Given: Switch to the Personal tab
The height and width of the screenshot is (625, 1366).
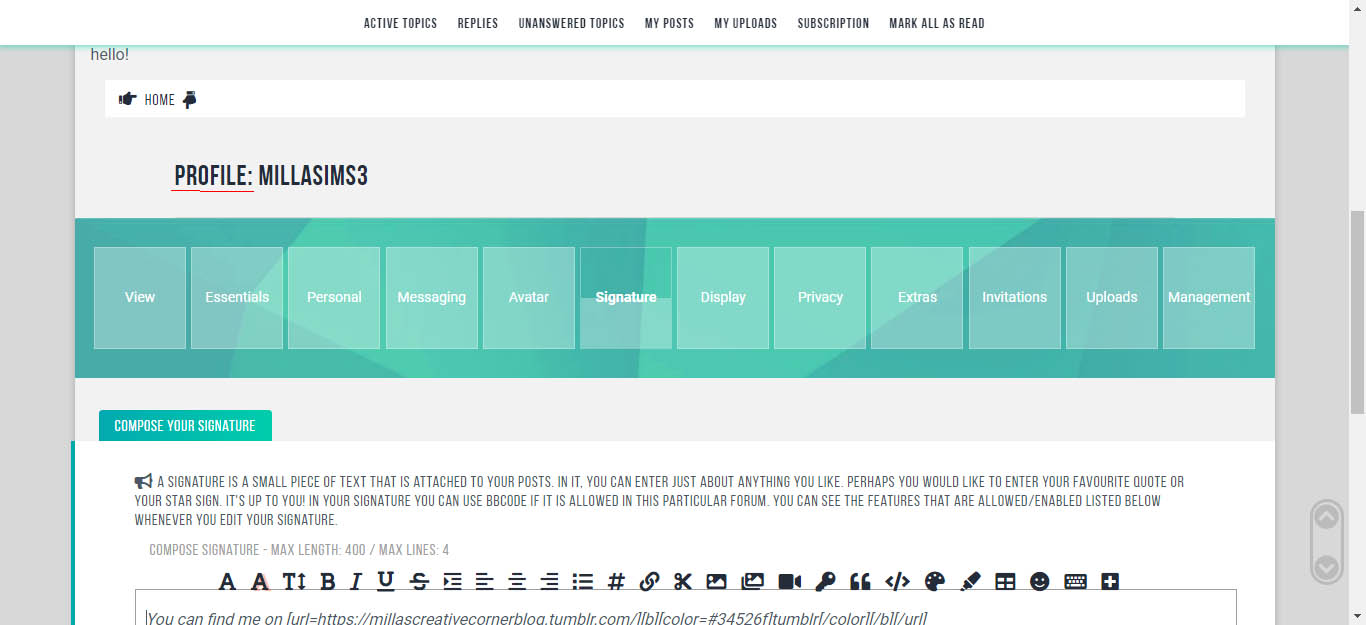Looking at the screenshot, I should pos(334,298).
